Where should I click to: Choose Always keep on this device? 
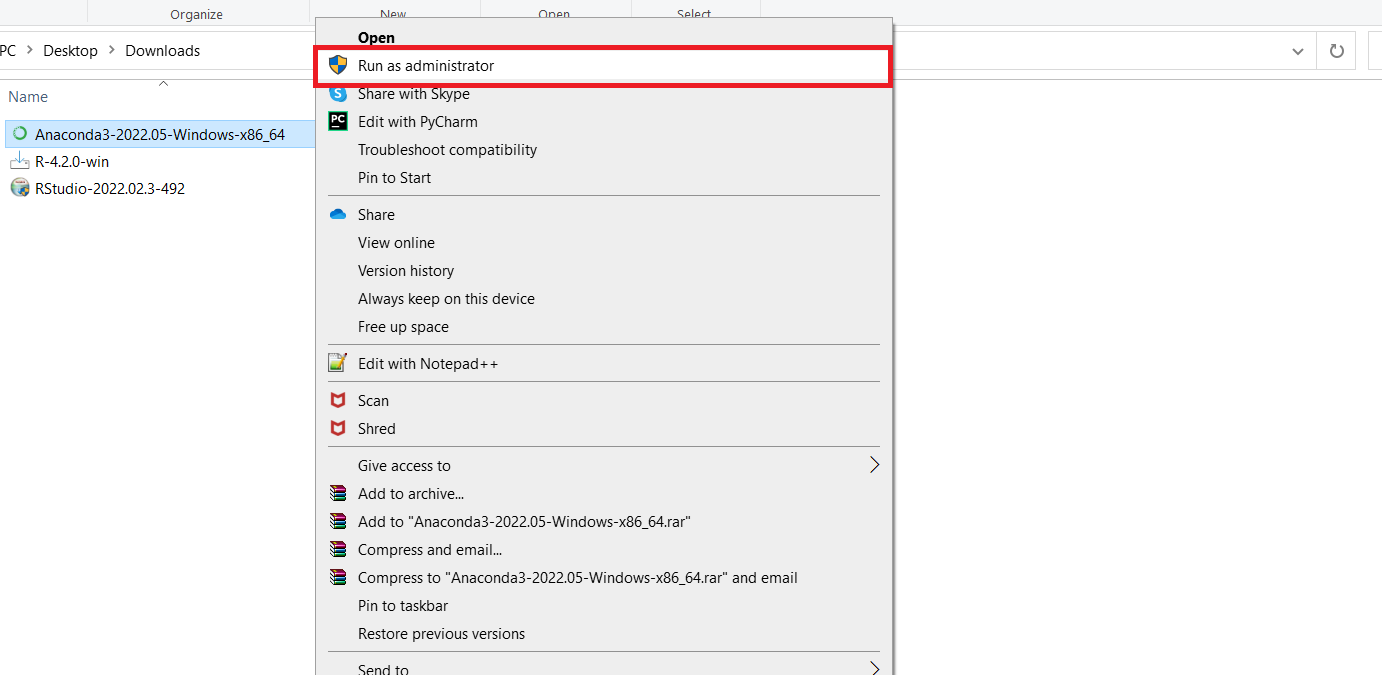point(446,299)
